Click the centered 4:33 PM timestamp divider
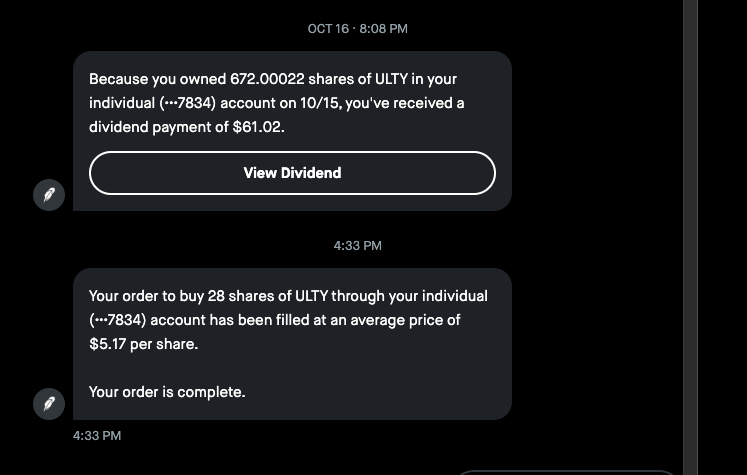 click(357, 245)
